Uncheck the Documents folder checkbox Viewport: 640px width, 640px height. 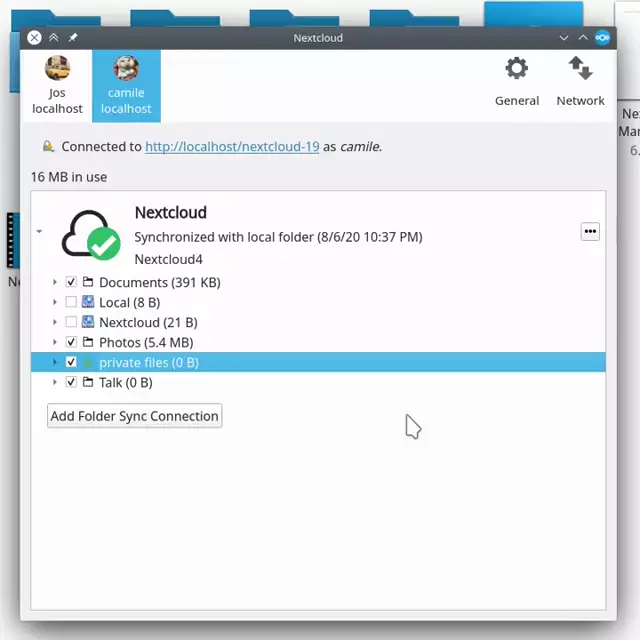[71, 282]
